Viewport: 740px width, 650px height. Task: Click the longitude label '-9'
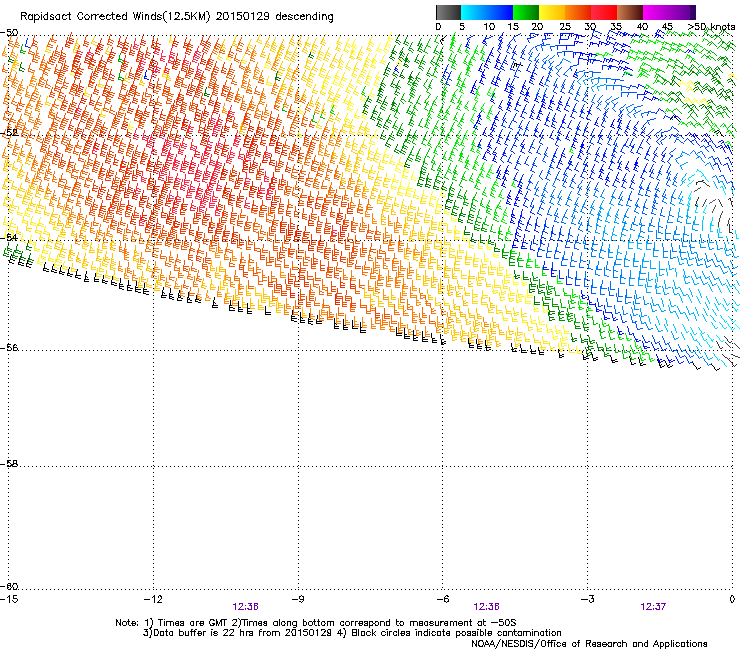coord(297,599)
